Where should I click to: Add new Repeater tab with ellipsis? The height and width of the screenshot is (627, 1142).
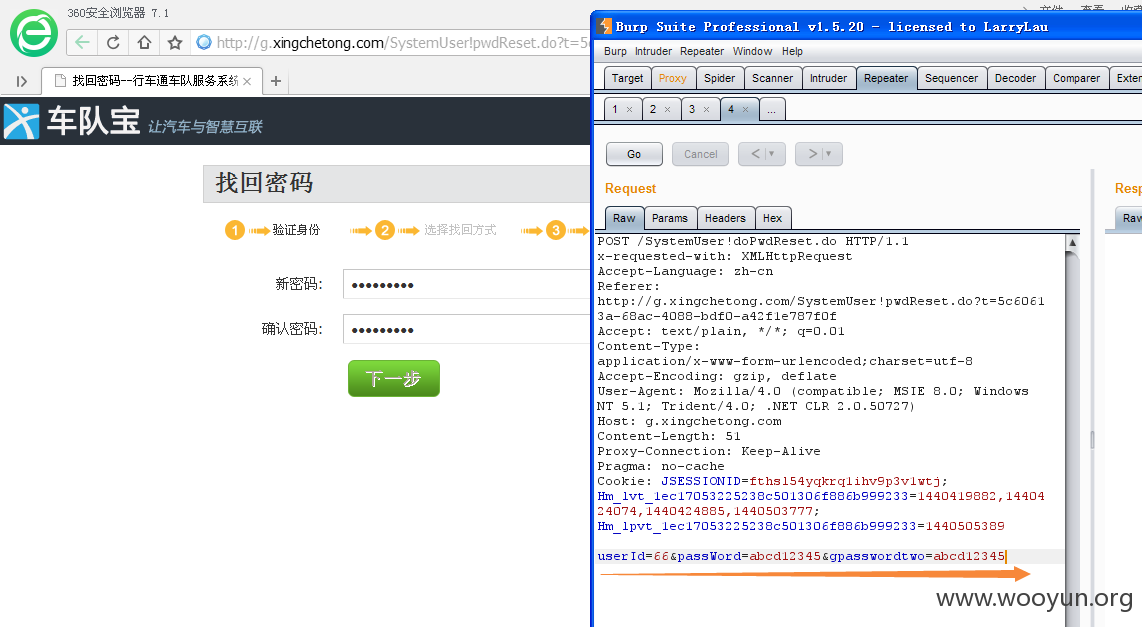(x=771, y=109)
